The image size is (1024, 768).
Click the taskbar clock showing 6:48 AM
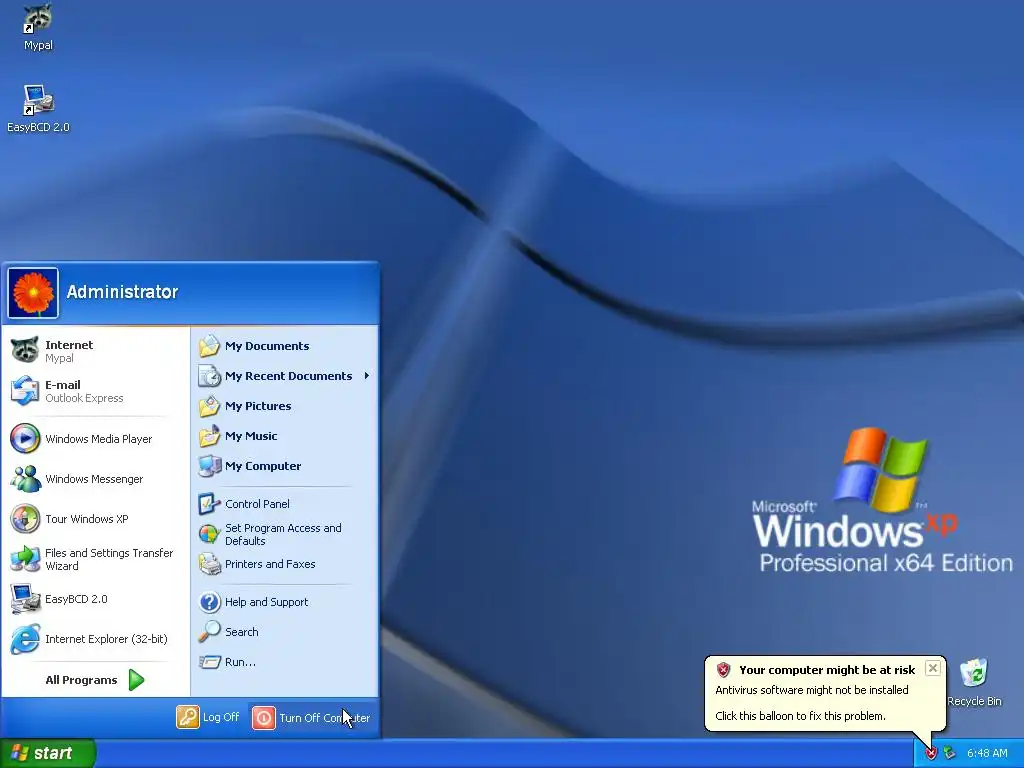[x=987, y=754]
